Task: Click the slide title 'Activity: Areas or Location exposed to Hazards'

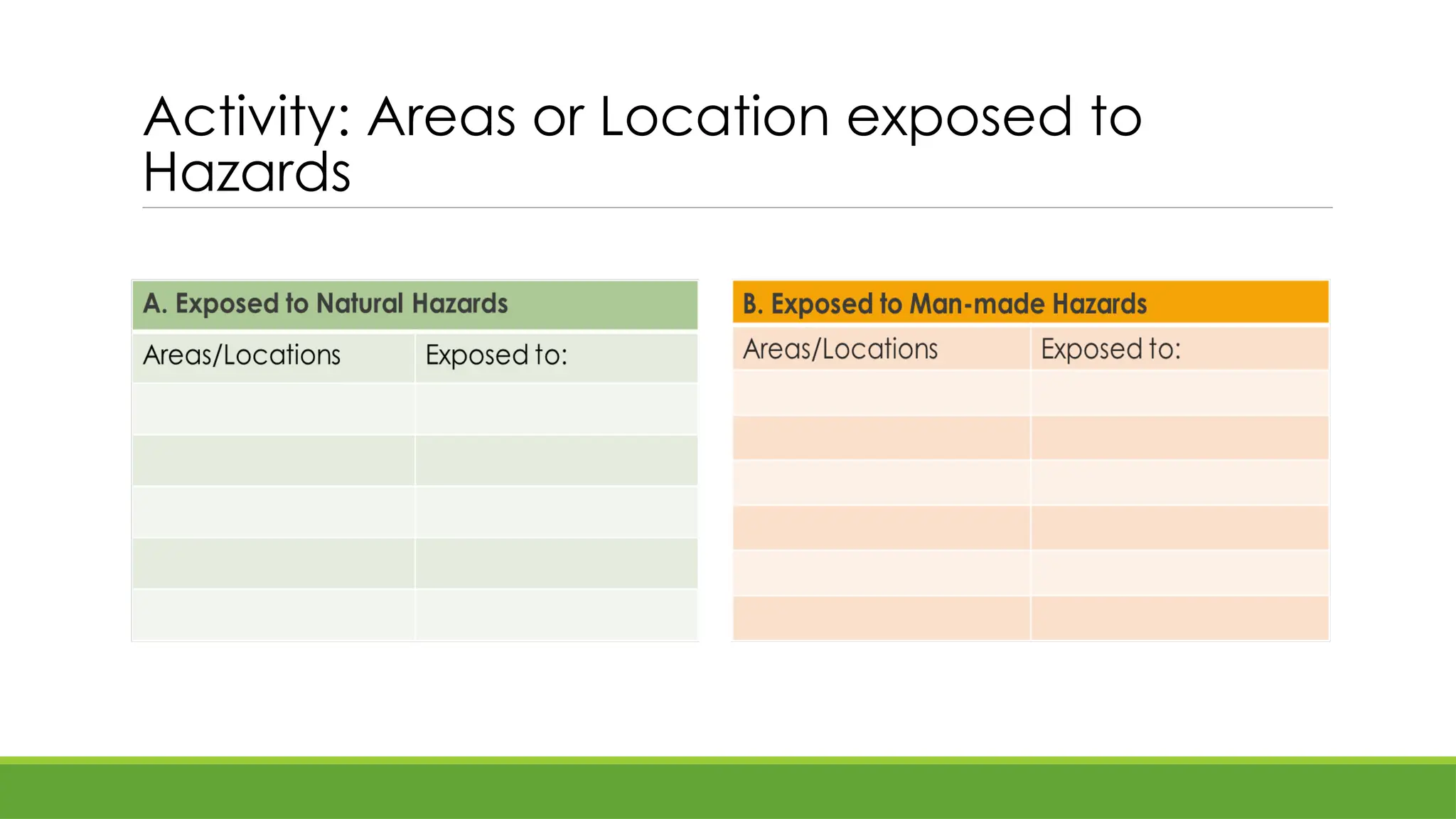Action: tap(643, 117)
